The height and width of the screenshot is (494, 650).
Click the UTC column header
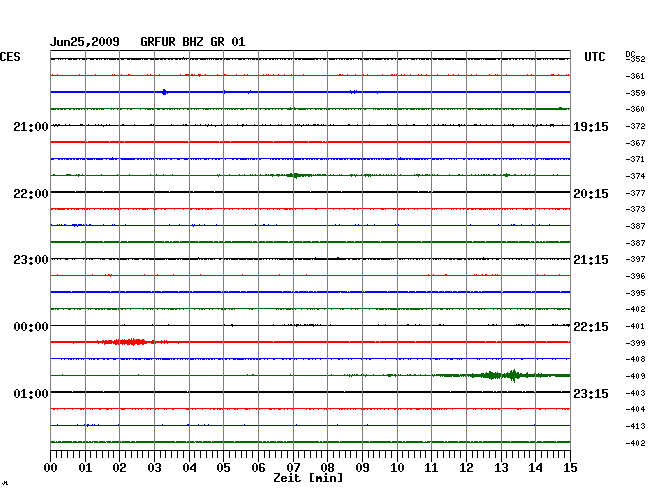pyautogui.click(x=594, y=57)
